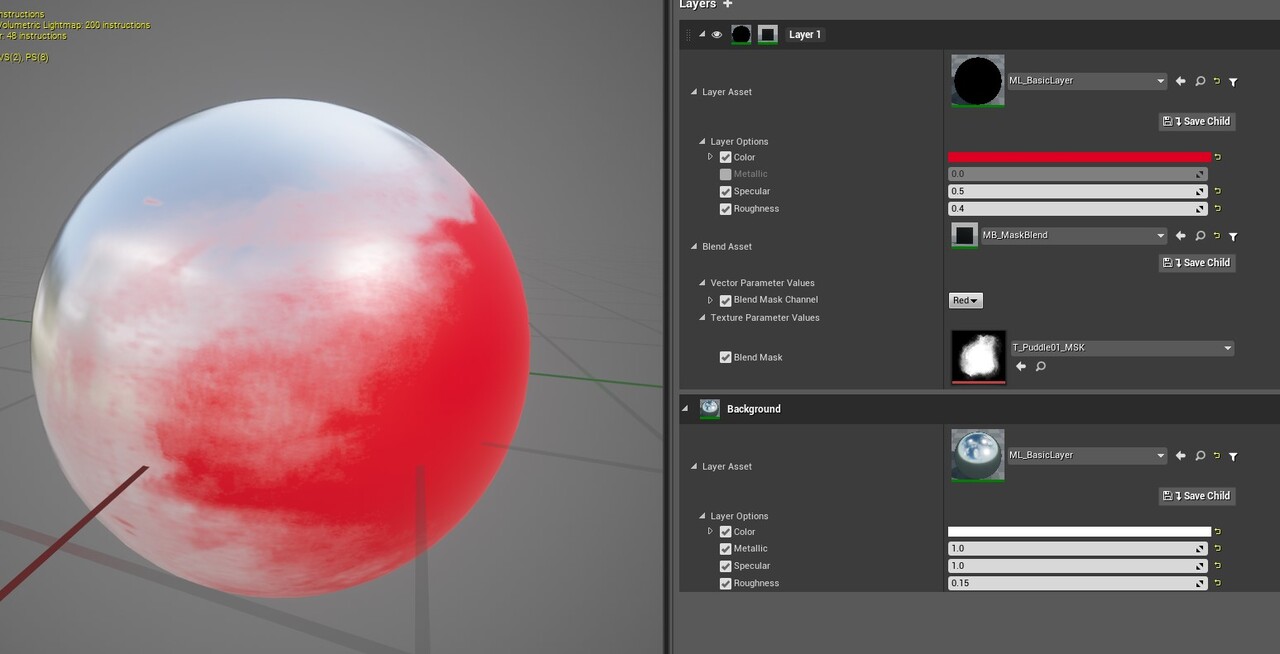The image size is (1280, 654).
Task: Open the T_Puddle01_MSK texture dropdown
Action: 1227,347
